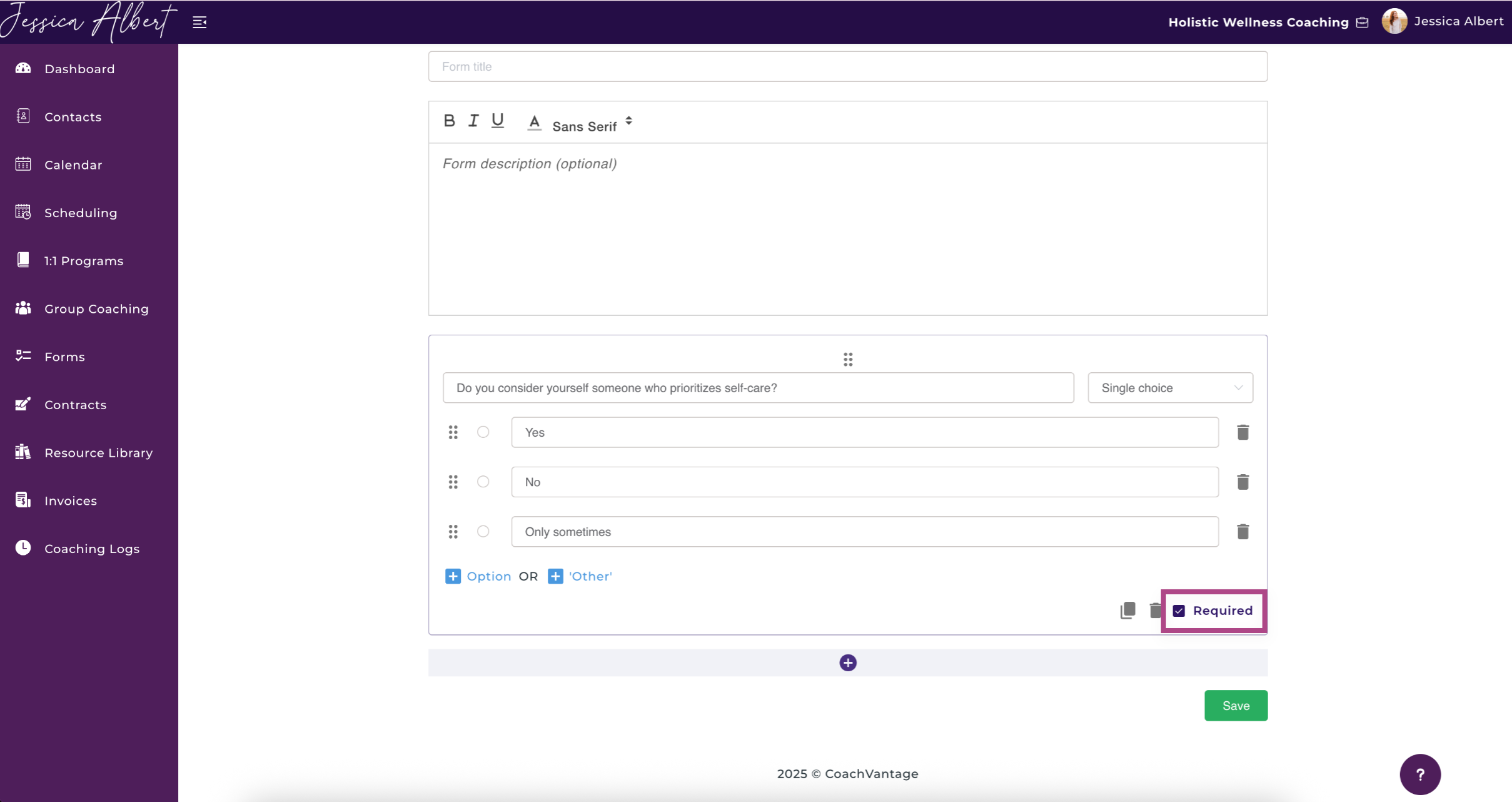Click the Jessica Albert user name
The height and width of the screenshot is (802, 1512).
coord(1458,21)
